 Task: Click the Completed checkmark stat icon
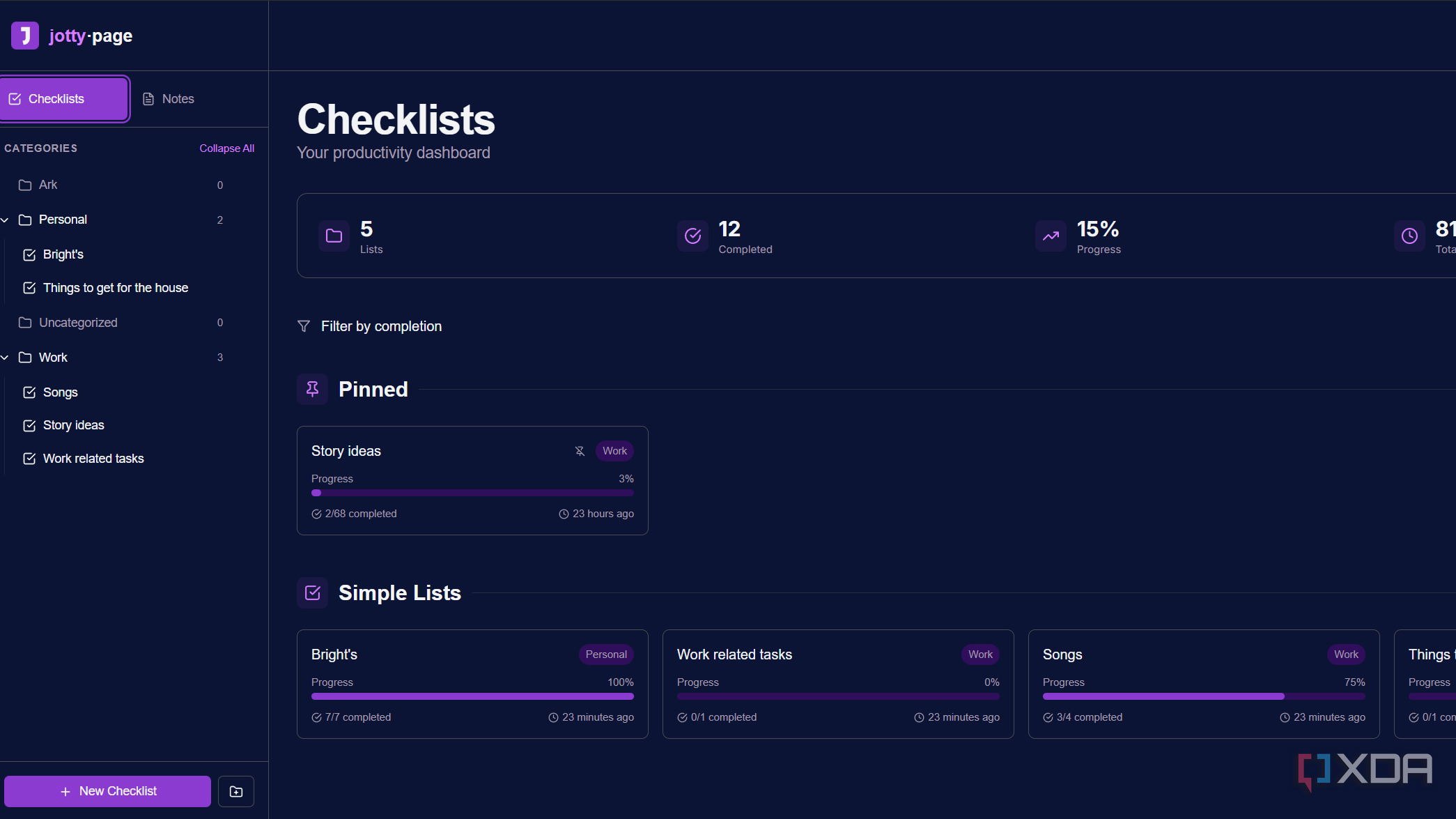point(692,236)
